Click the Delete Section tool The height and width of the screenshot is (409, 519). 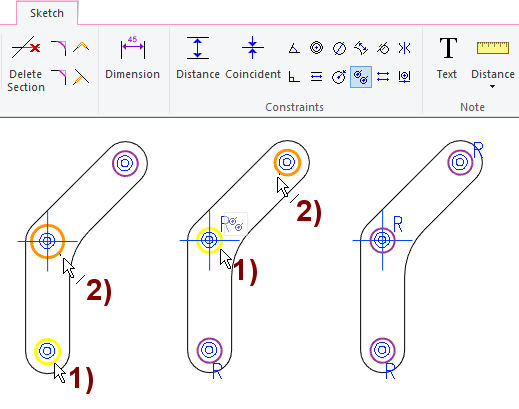(x=26, y=64)
